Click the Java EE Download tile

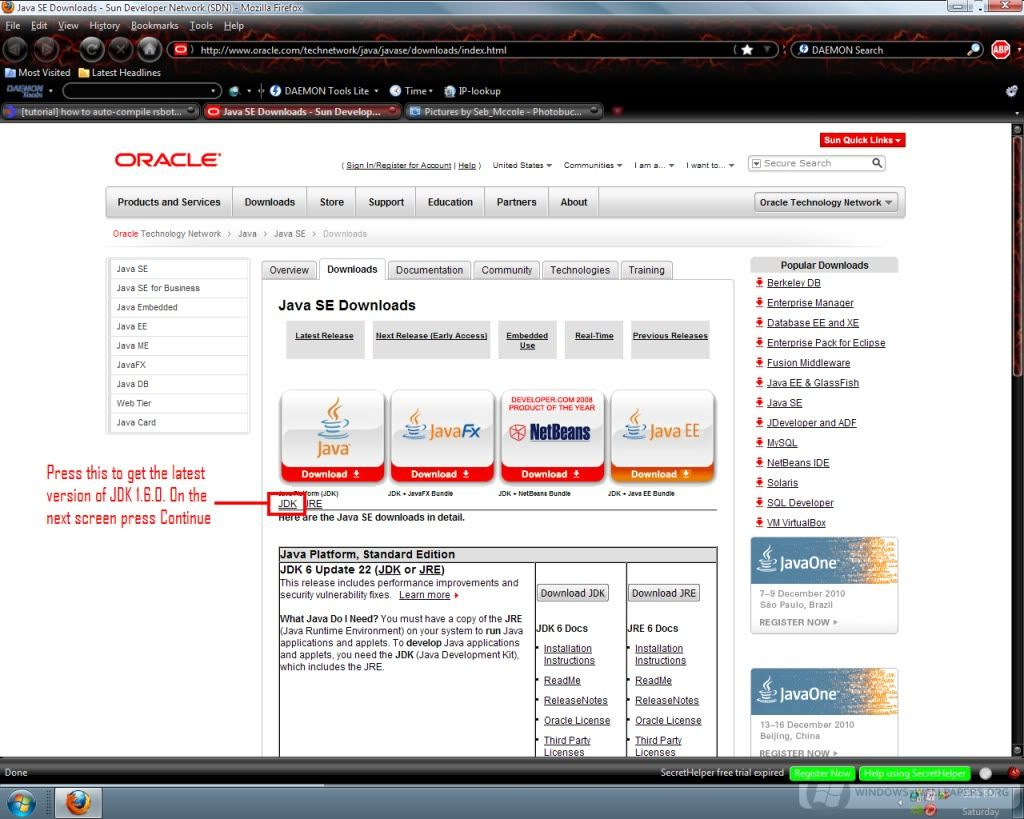[662, 436]
